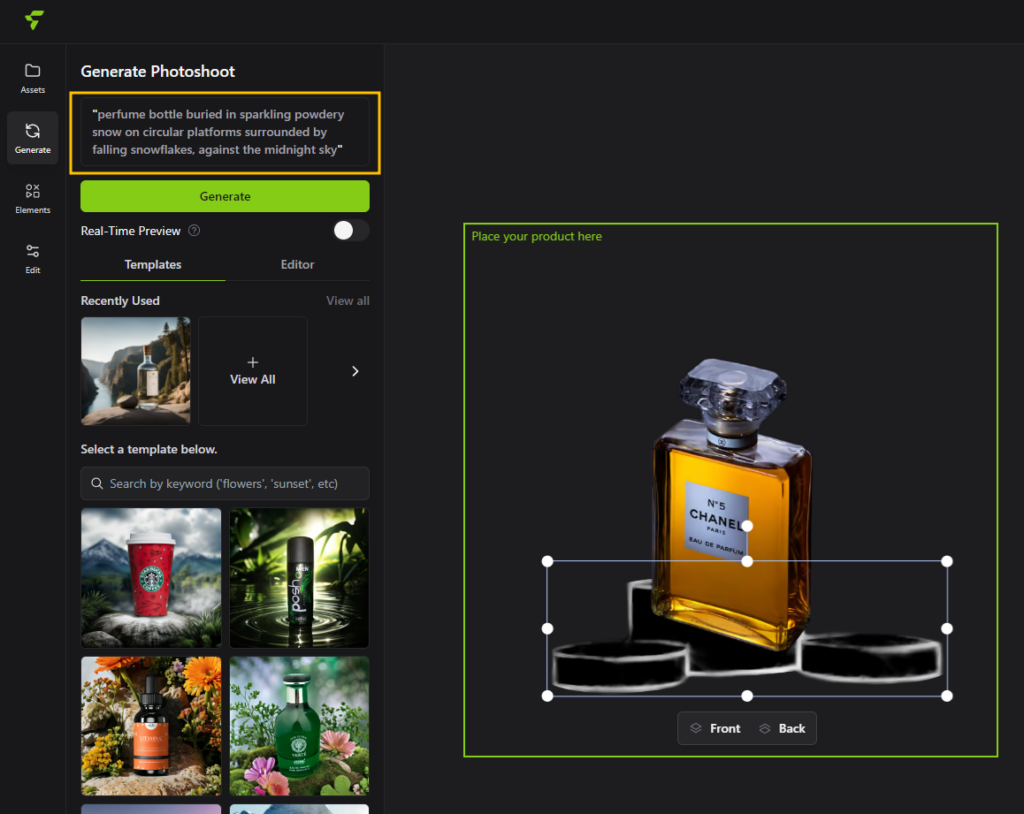Viewport: 1024px width, 814px height.
Task: Click the Real-Time Preview label
Action: pos(131,231)
